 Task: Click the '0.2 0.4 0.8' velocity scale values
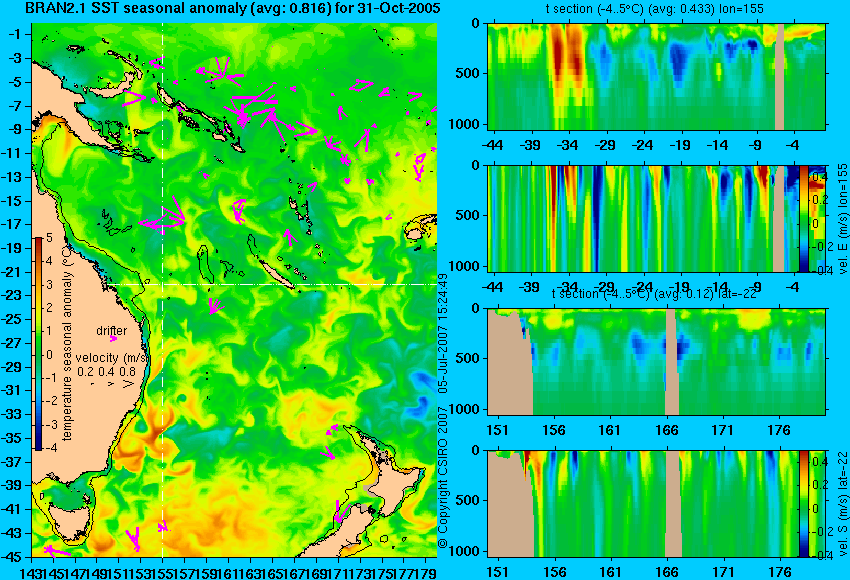tap(107, 372)
